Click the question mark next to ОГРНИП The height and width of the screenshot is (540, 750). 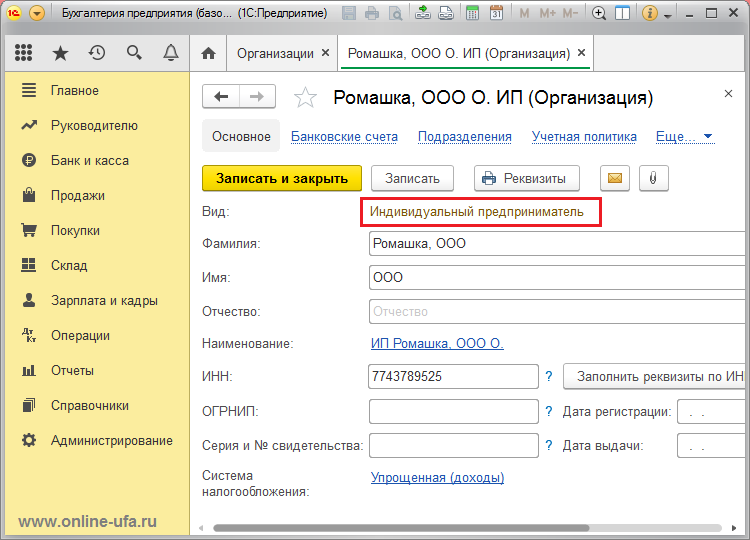click(x=549, y=411)
